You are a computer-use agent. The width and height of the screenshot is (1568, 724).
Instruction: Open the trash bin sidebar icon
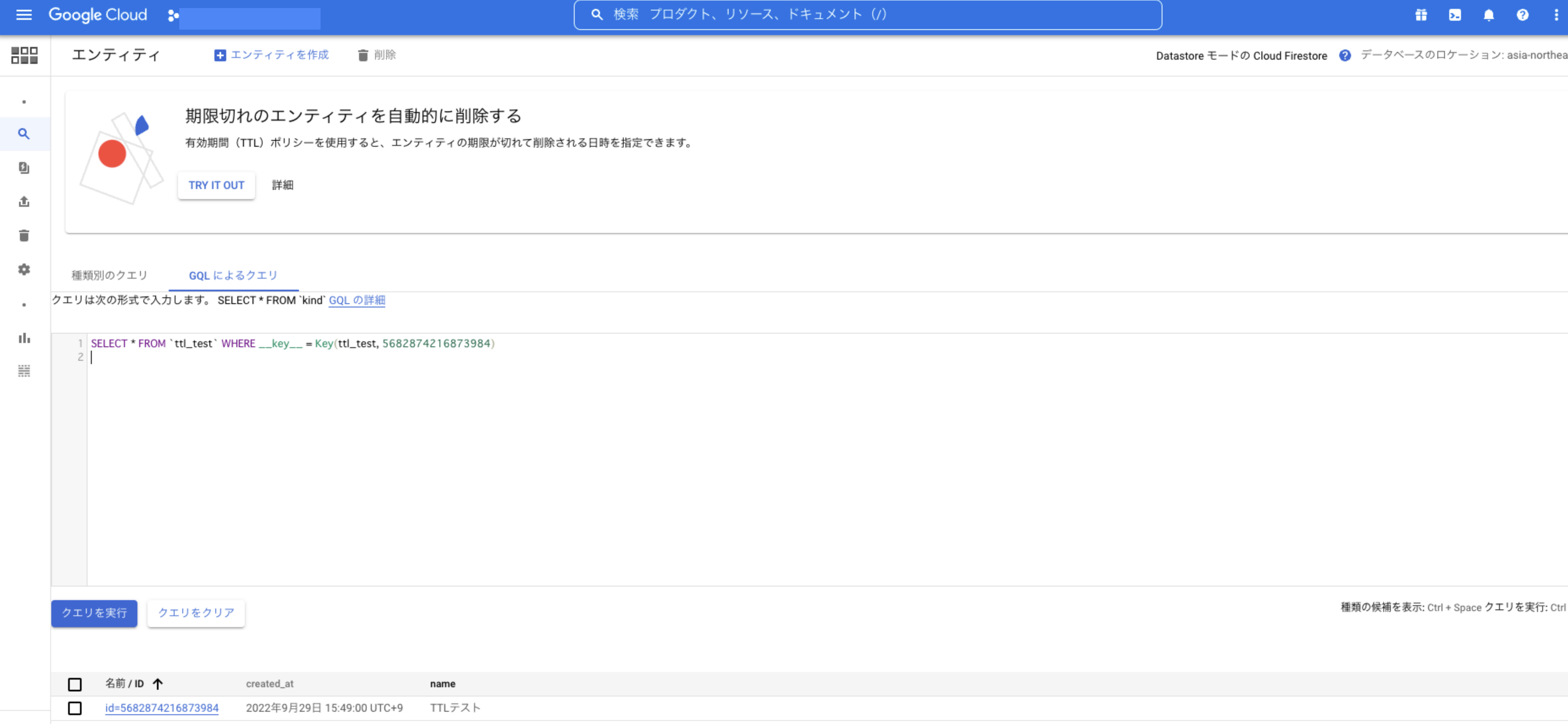(24, 236)
